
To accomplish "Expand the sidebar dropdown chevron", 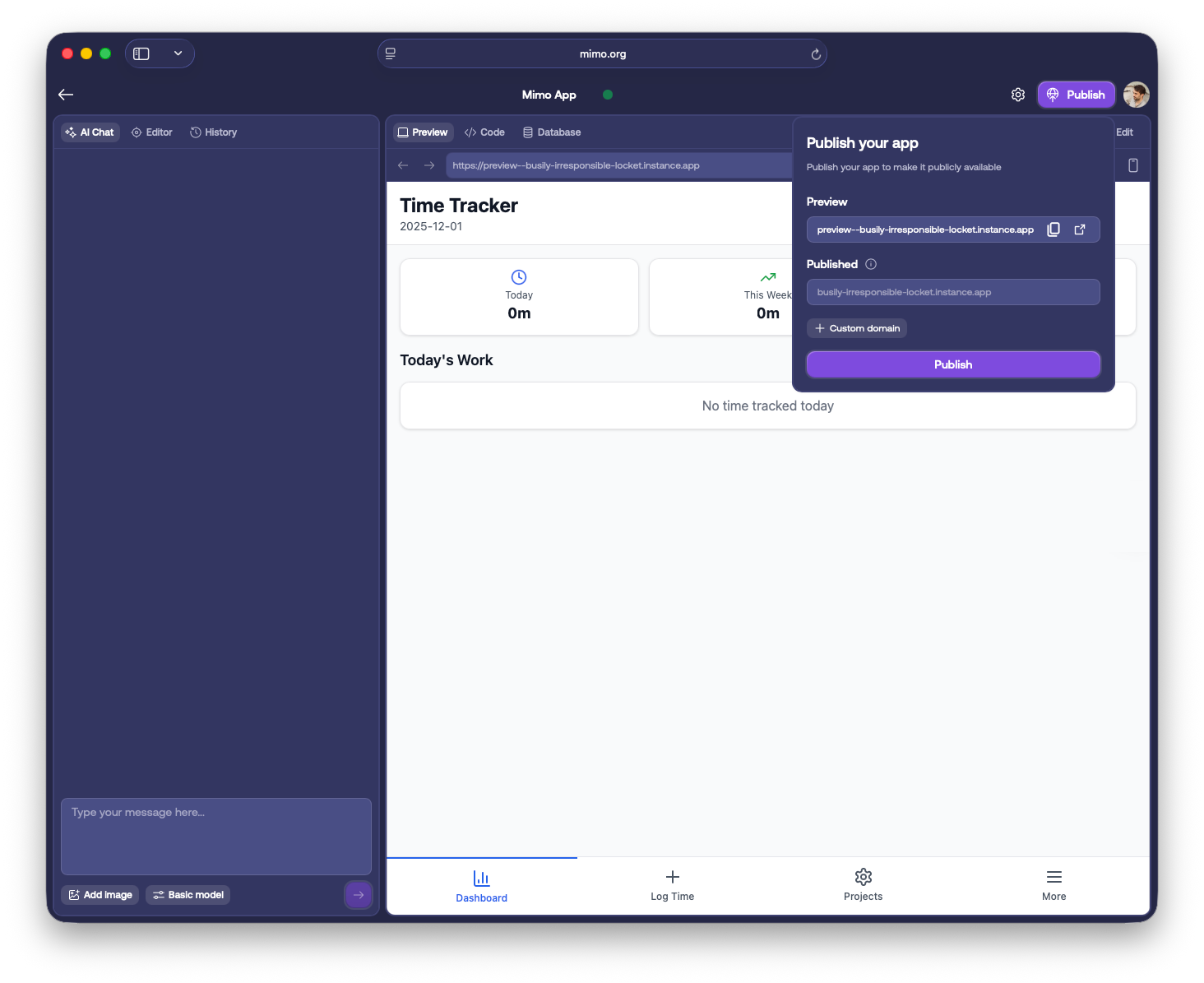I will [x=178, y=53].
